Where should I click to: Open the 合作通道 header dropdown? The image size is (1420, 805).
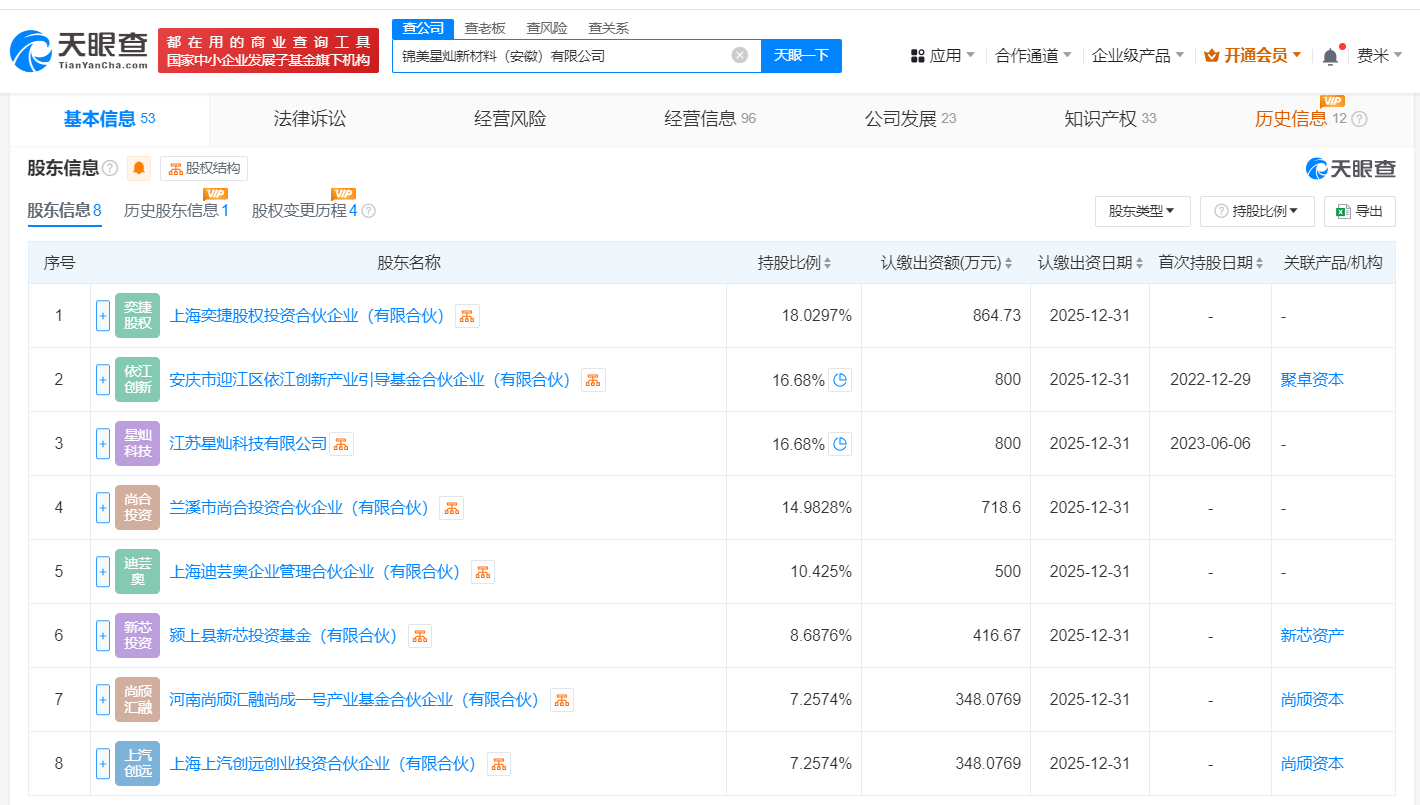[1034, 56]
